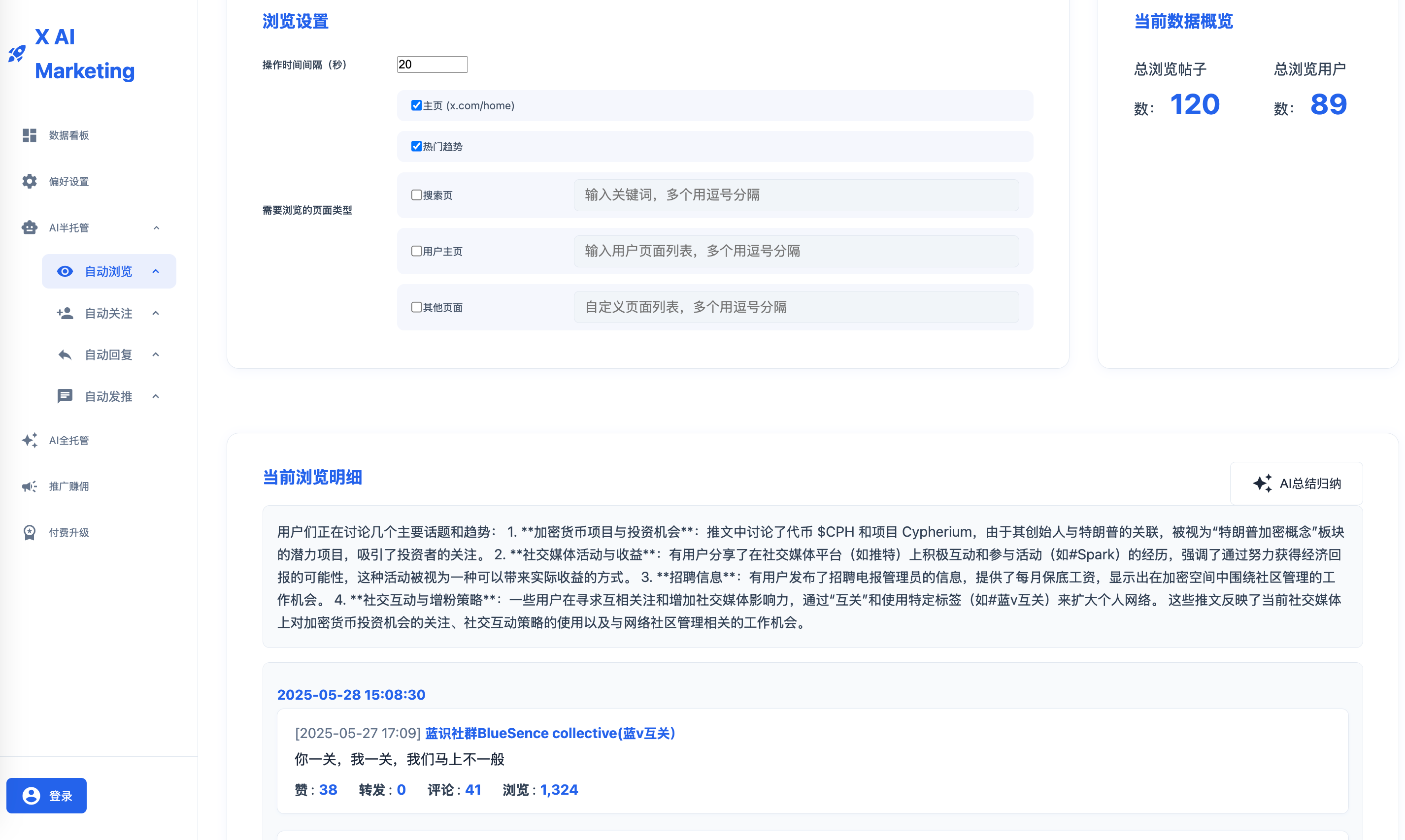Open the 自动回复 reply arrow icon

(x=65, y=355)
